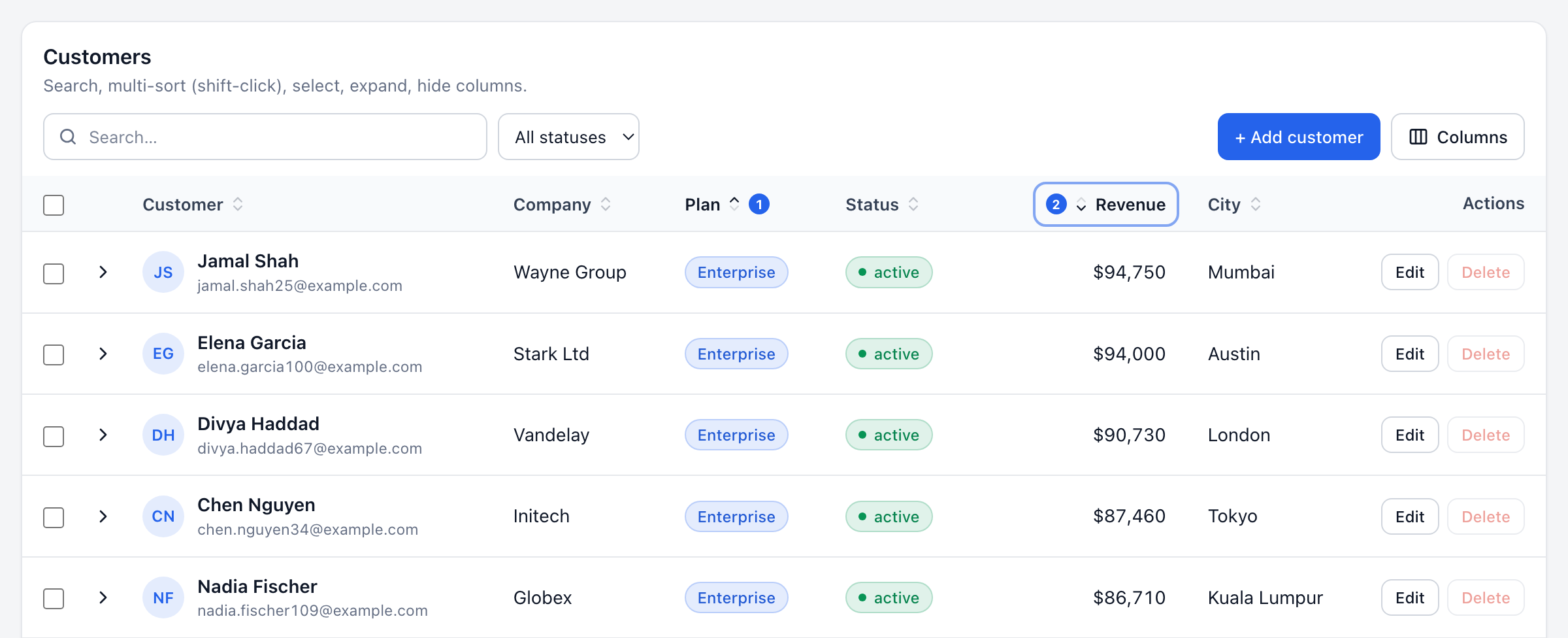Edit the Divya Haddad record
The height and width of the screenshot is (638, 1568).
(x=1410, y=435)
